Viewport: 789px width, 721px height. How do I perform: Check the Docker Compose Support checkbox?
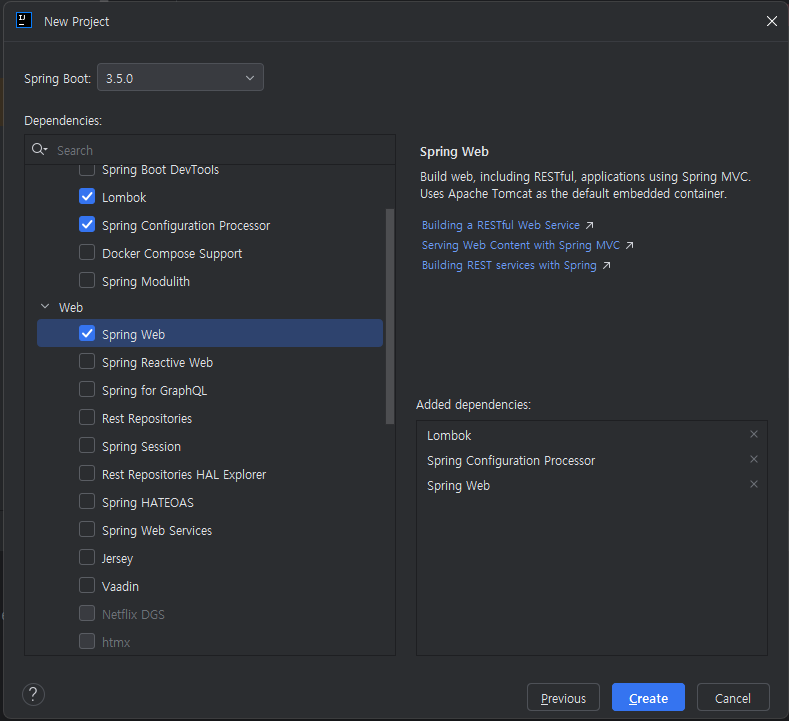(87, 252)
